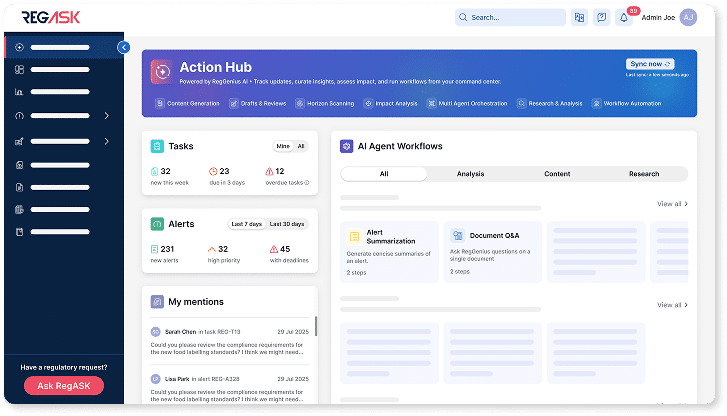Click the AI Agent Workflows icon
Image resolution: width=727 pixels, height=416 pixels.
click(346, 146)
